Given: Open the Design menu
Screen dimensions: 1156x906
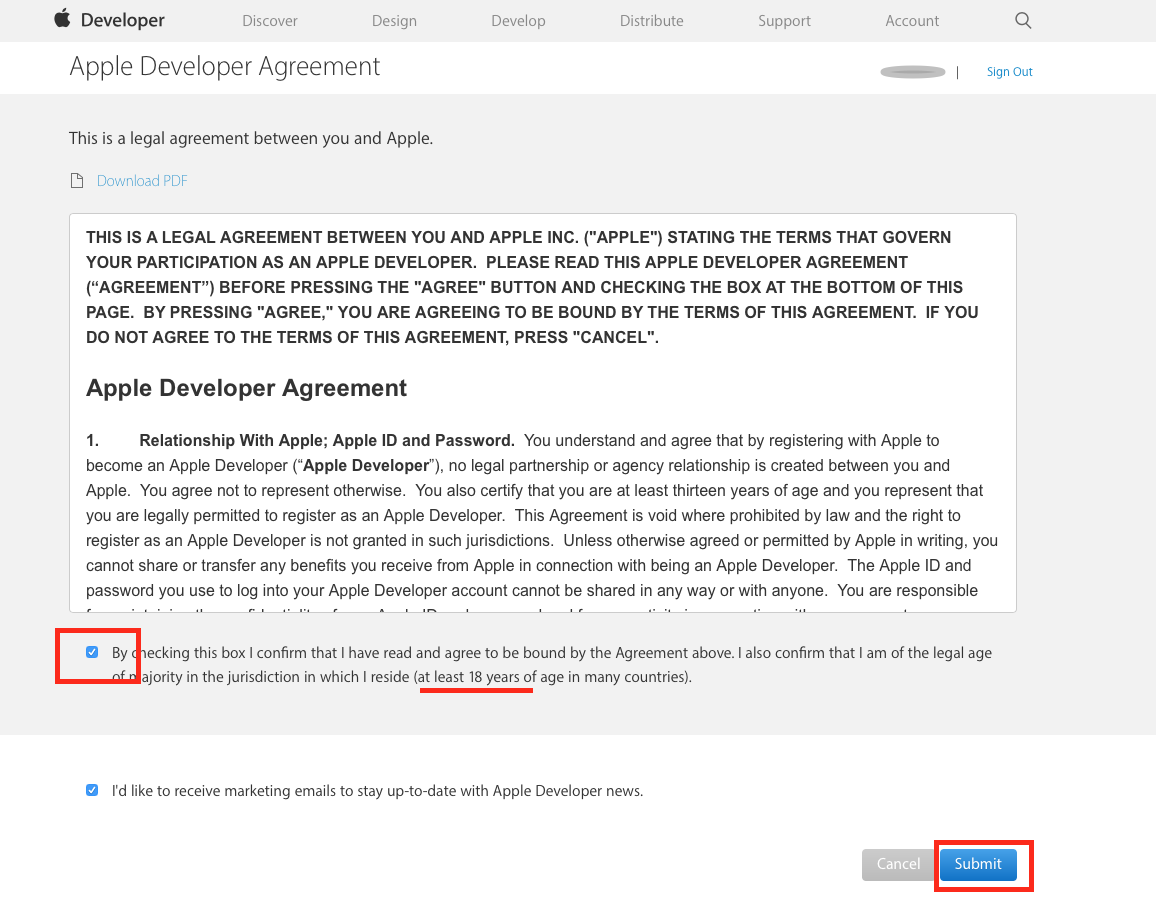Looking at the screenshot, I should point(394,21).
